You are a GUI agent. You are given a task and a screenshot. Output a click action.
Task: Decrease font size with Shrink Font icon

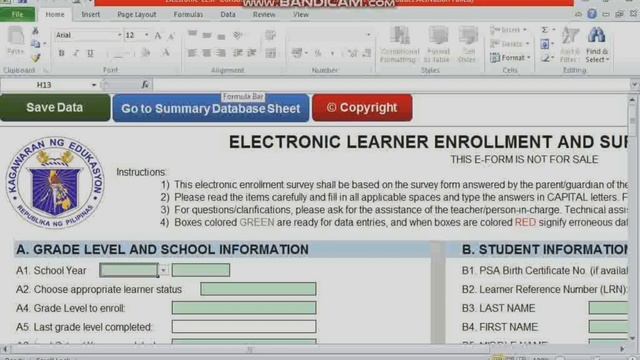pyautogui.click(x=171, y=36)
